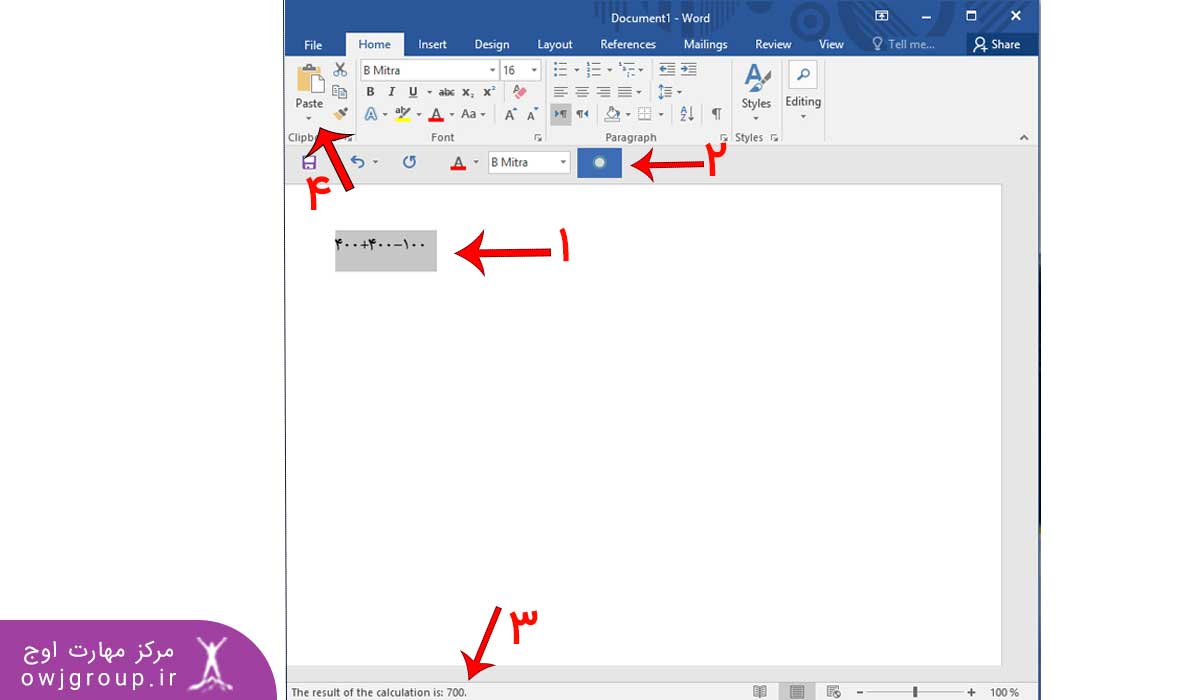Center the paragraph text
Image resolution: width=1200 pixels, height=700 pixels.
pyautogui.click(x=582, y=92)
